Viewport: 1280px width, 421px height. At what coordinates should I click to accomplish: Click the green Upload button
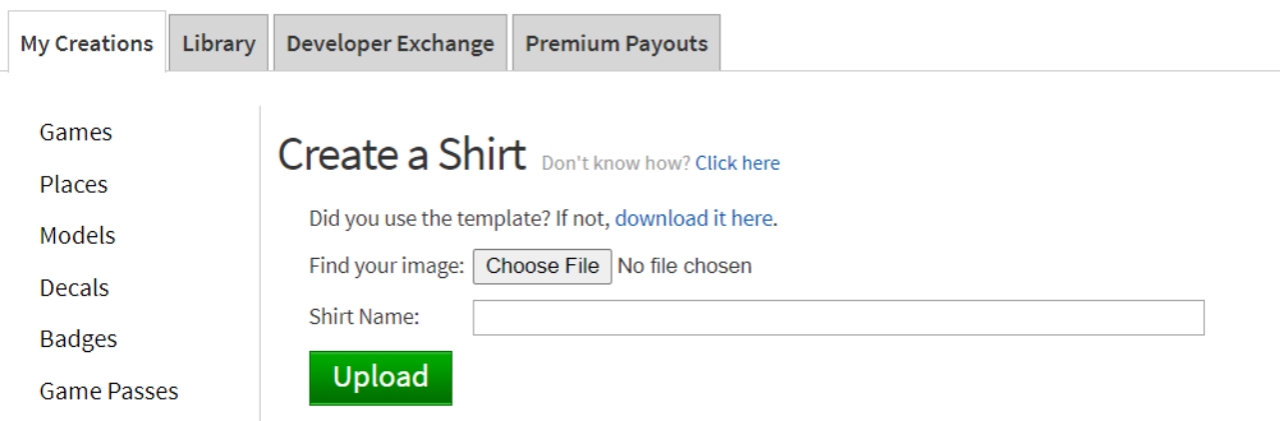[x=380, y=377]
